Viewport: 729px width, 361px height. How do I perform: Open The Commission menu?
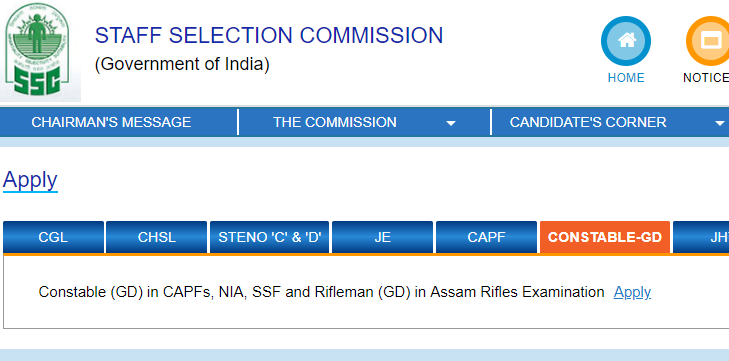(x=335, y=122)
